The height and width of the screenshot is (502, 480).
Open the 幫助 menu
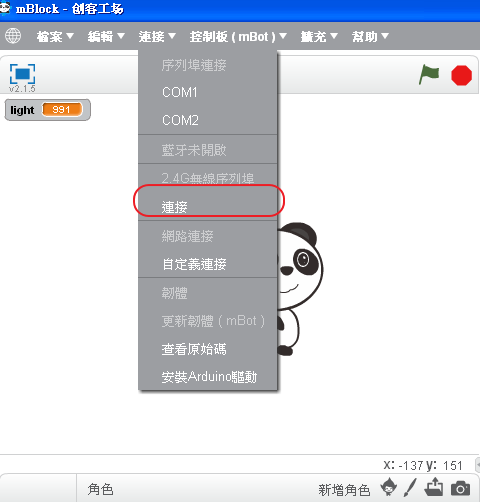(x=370, y=36)
